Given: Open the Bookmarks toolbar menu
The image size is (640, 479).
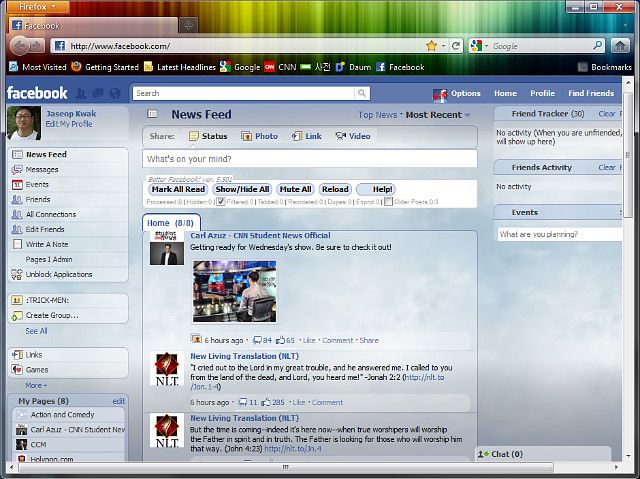Looking at the screenshot, I should tap(605, 67).
